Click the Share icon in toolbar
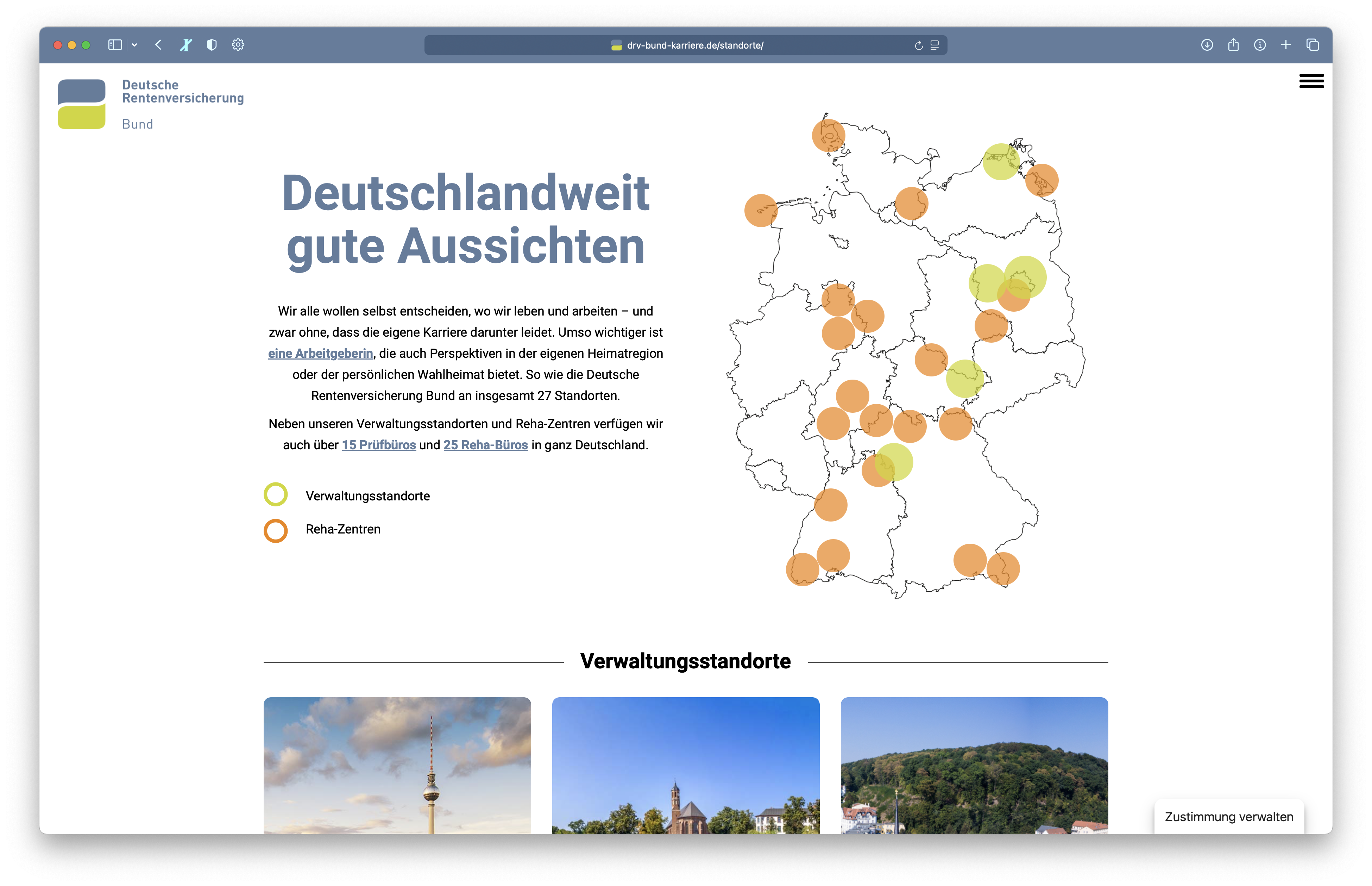The image size is (1372, 886). [x=1233, y=44]
